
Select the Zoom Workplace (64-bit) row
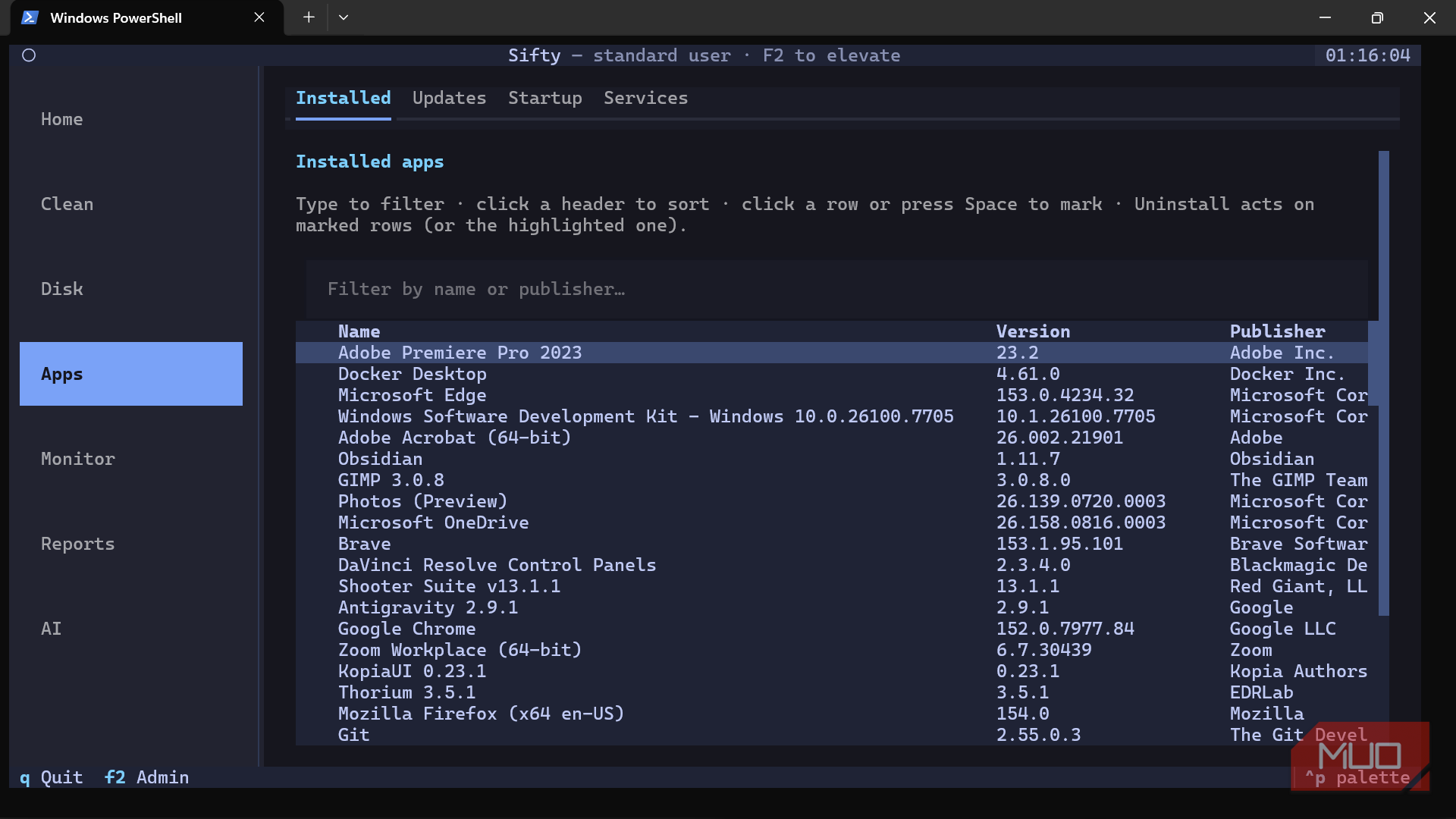click(832, 650)
